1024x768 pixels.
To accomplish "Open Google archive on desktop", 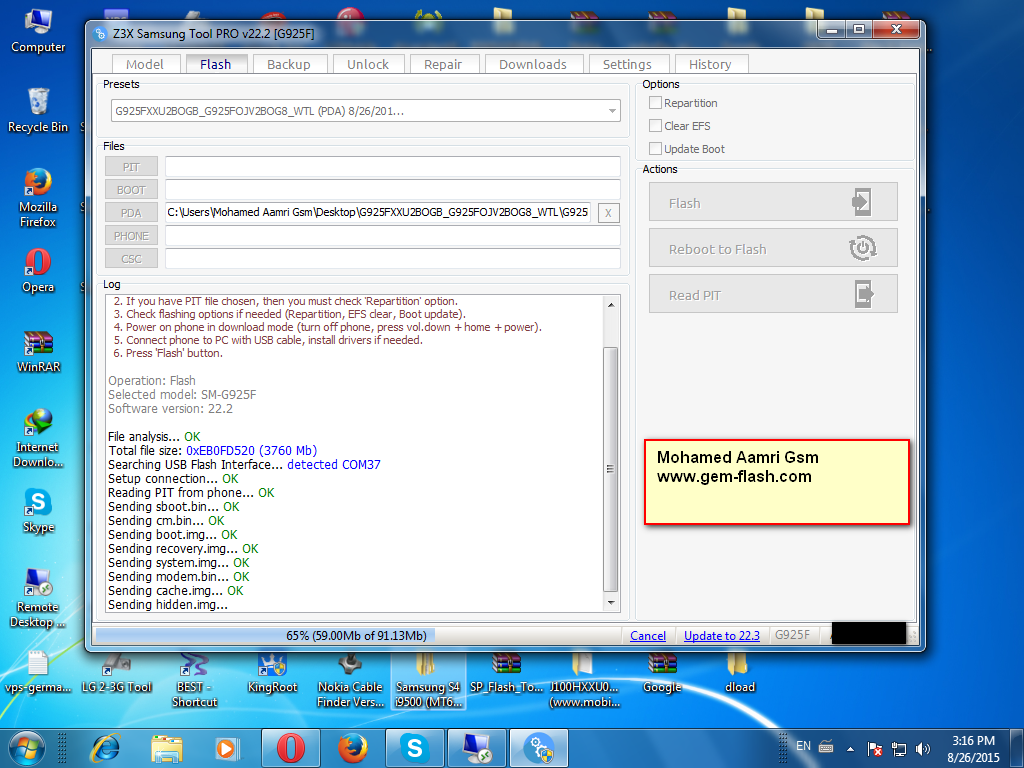I will pos(662,673).
